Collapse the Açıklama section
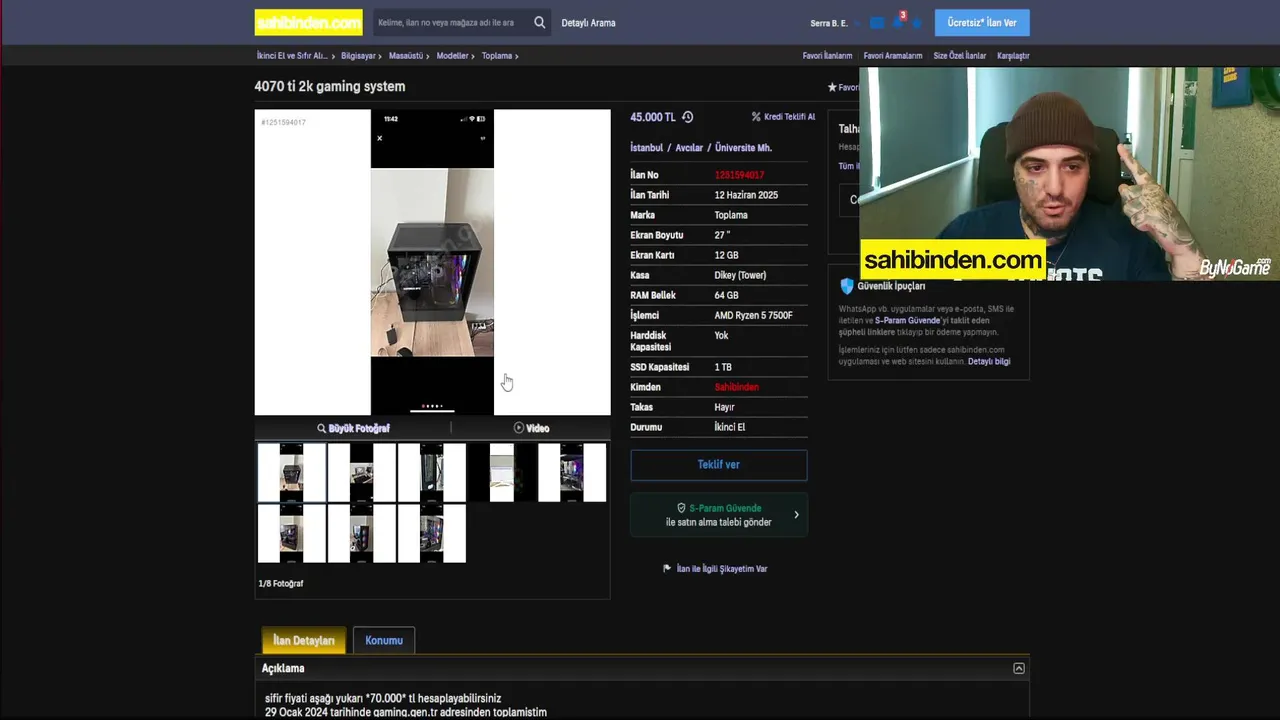The image size is (1280, 720). (1018, 668)
